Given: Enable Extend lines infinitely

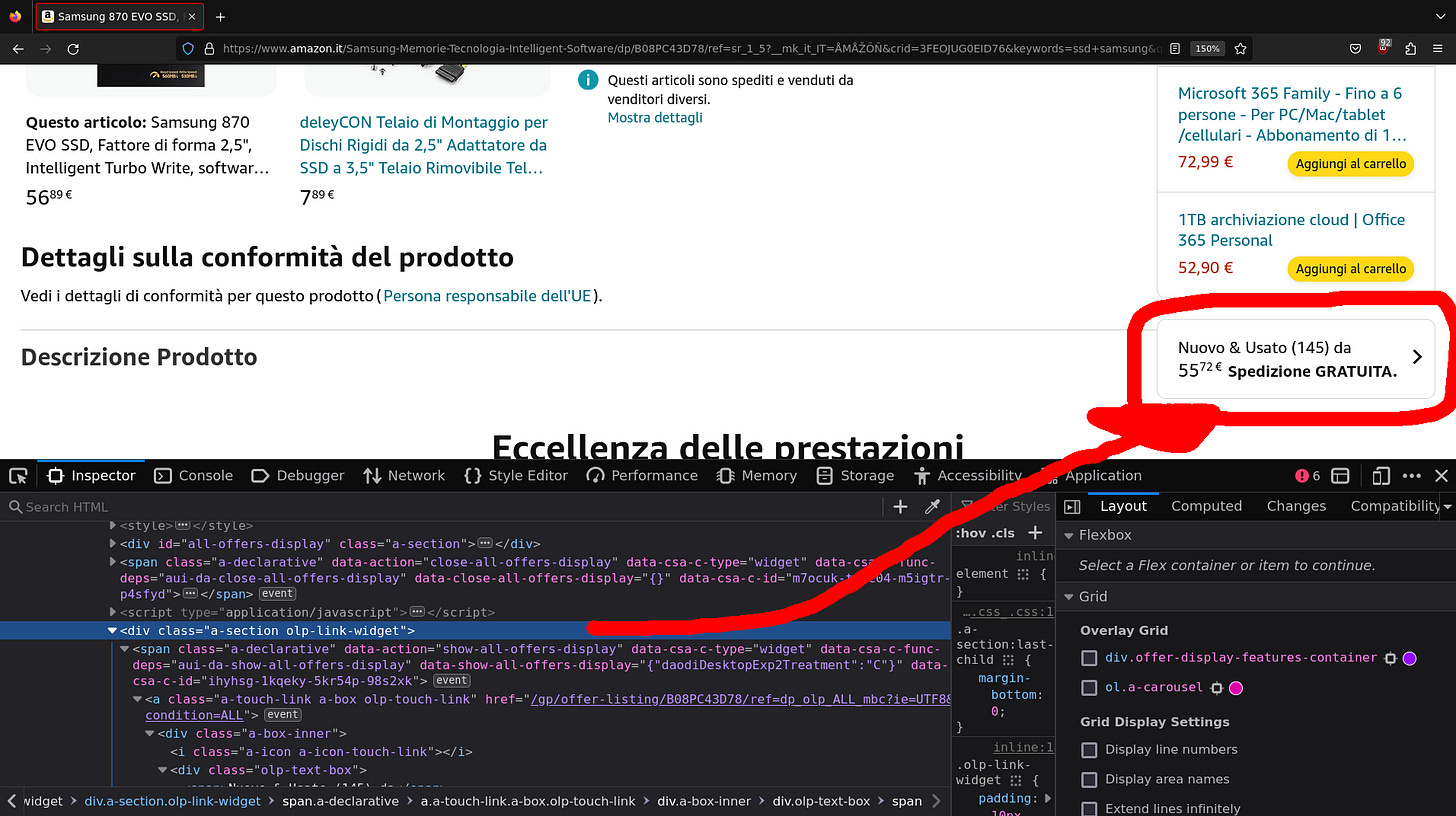Looking at the screenshot, I should [1088, 808].
